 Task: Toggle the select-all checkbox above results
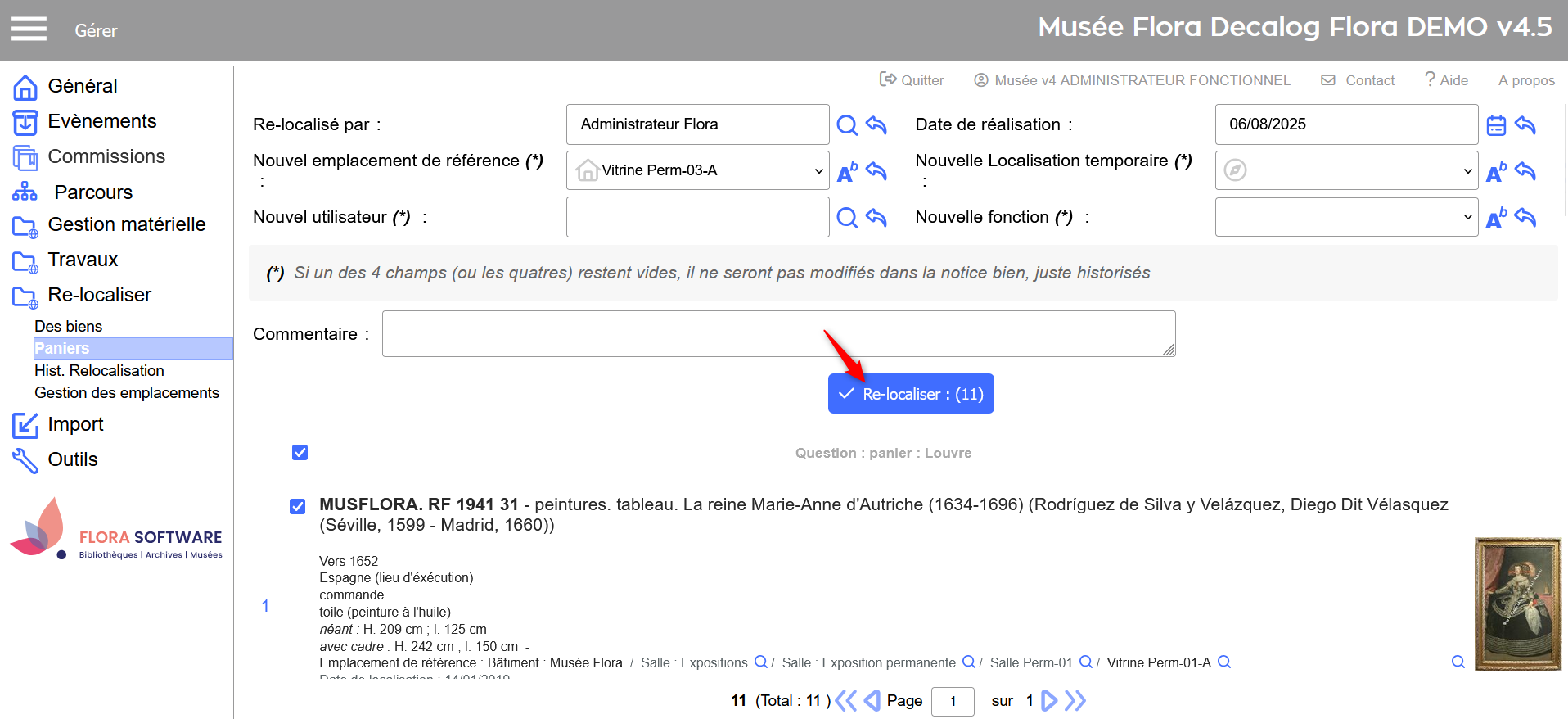(300, 453)
